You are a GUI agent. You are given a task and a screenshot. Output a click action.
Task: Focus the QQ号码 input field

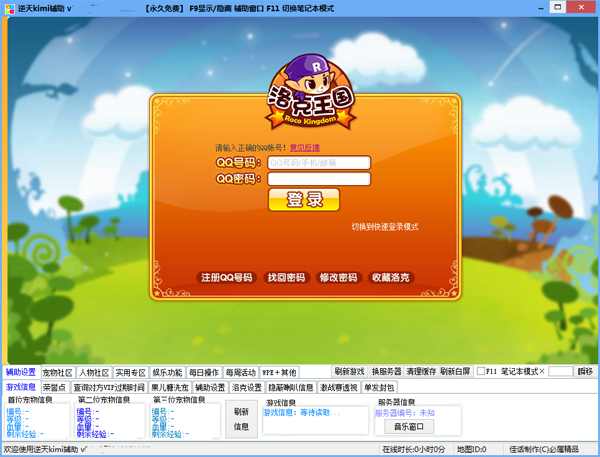tap(319, 163)
